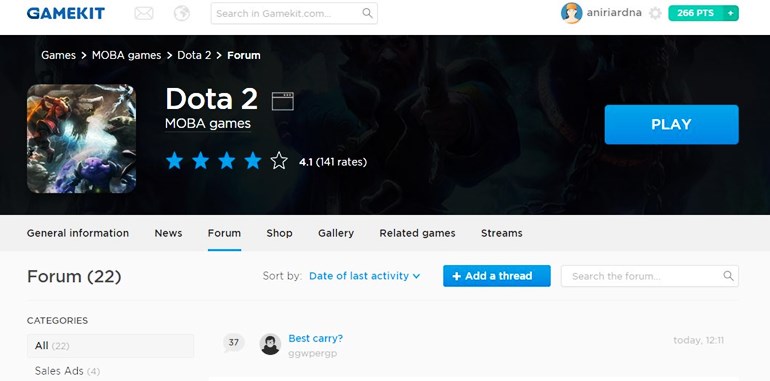Screen dimensions: 770x381
Task: Click the MOBA games breadcrumb link
Action: (127, 55)
